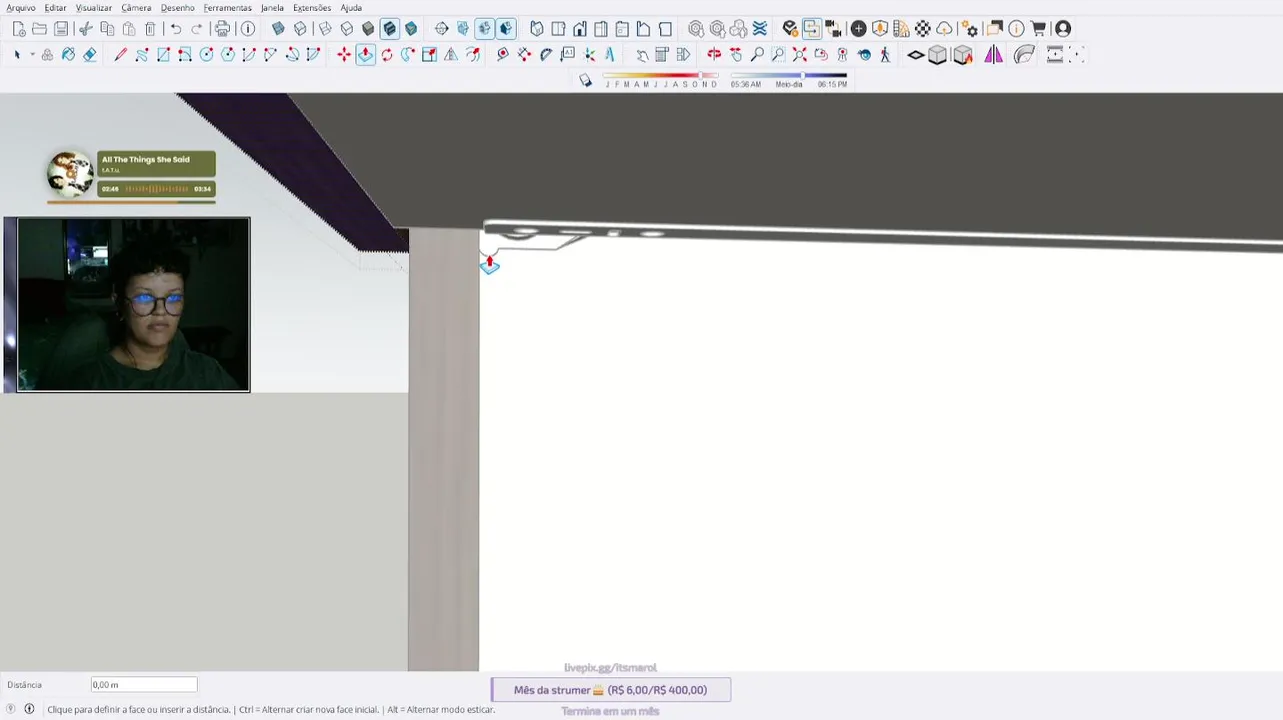Click the Save disk icon
The height and width of the screenshot is (720, 1283).
(61, 29)
